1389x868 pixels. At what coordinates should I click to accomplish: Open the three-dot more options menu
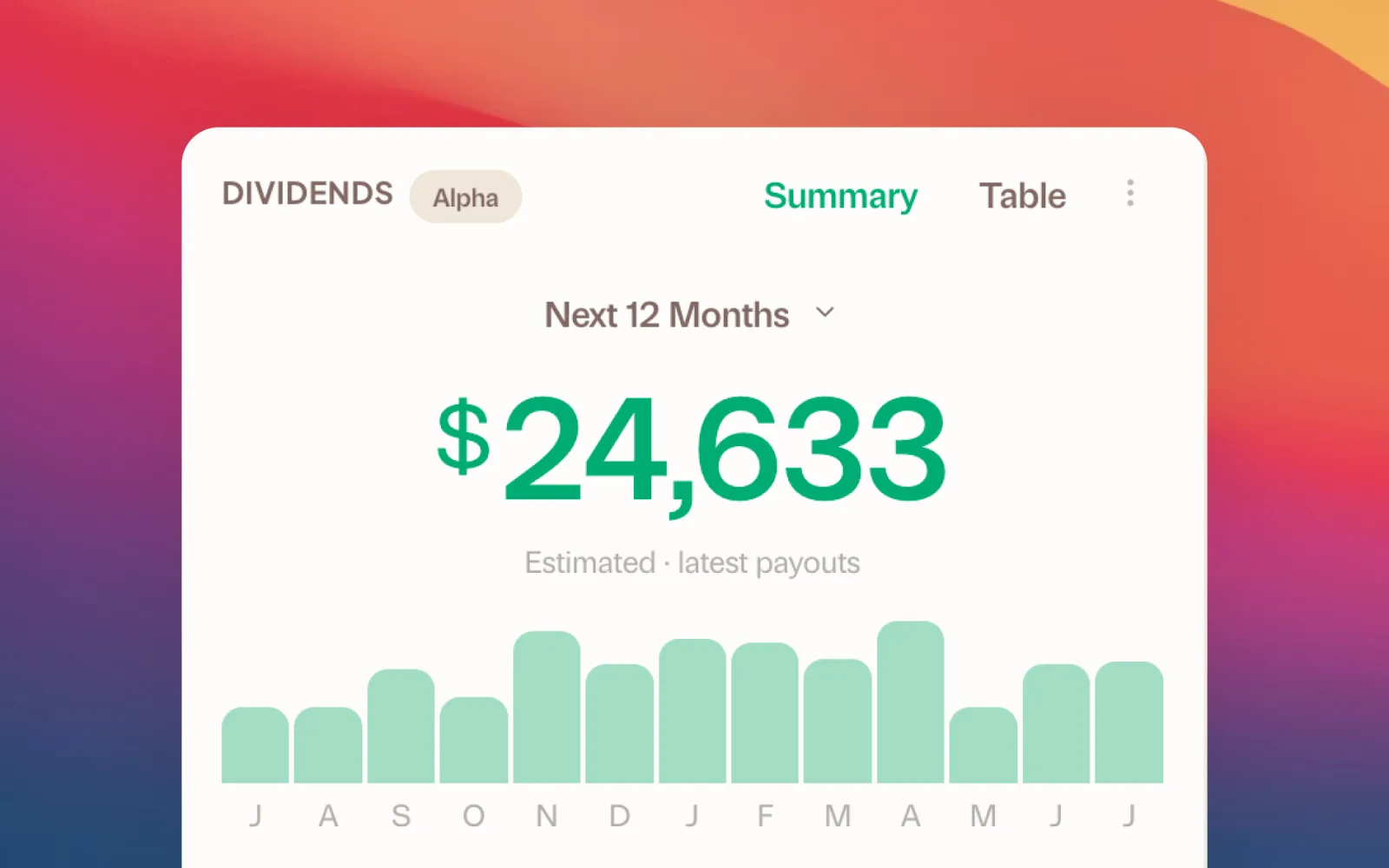[x=1129, y=193]
